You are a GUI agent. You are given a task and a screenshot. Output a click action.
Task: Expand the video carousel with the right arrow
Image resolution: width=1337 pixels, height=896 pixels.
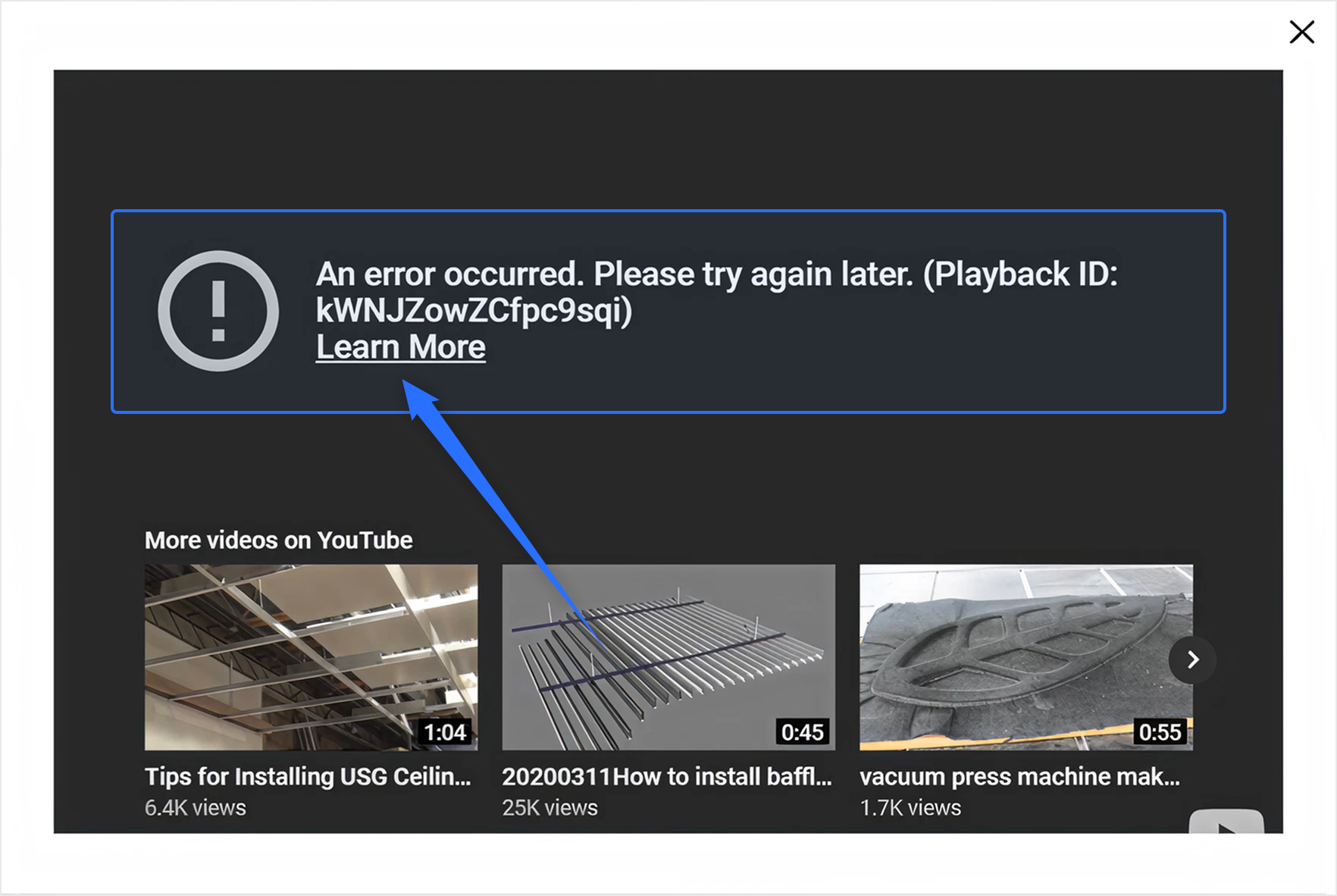tap(1192, 659)
